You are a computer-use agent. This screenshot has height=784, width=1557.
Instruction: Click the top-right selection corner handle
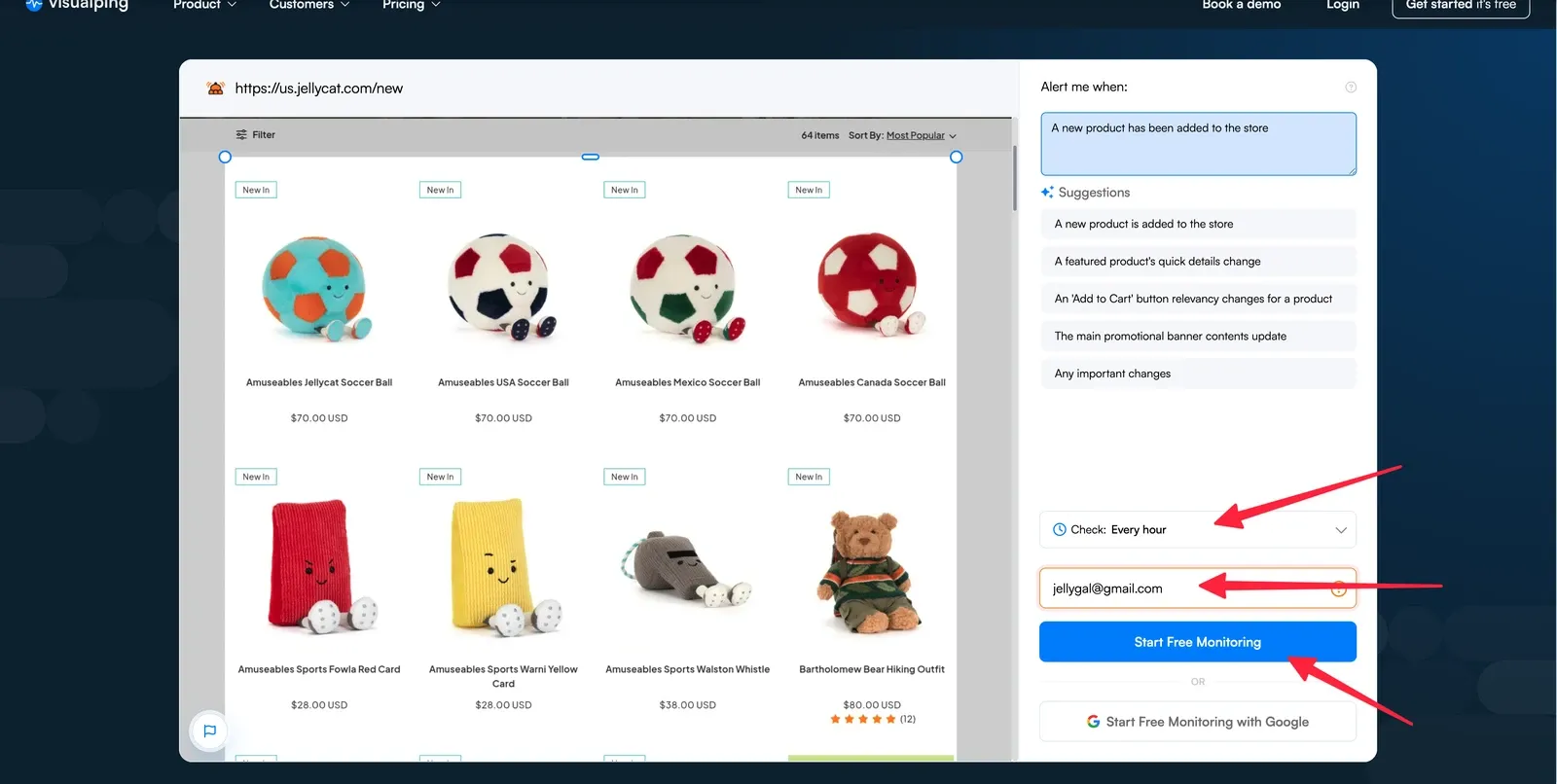956,157
